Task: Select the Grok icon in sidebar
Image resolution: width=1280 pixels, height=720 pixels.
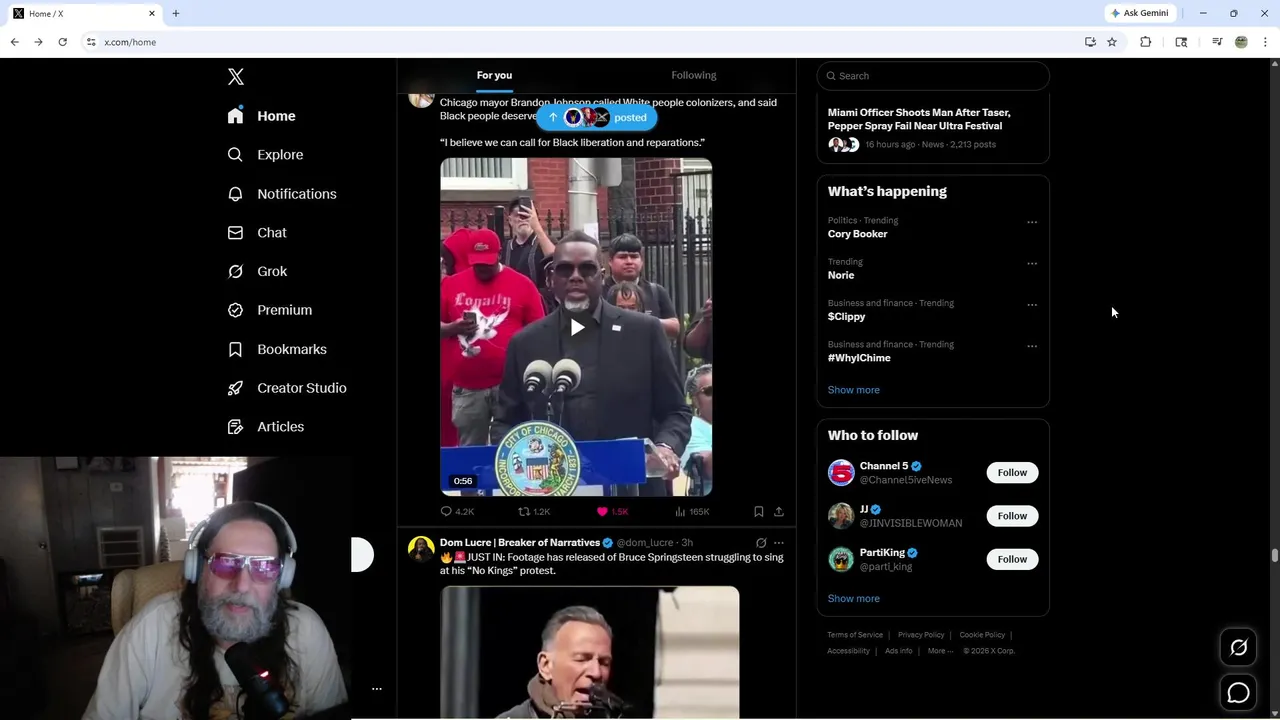Action: click(x=235, y=271)
